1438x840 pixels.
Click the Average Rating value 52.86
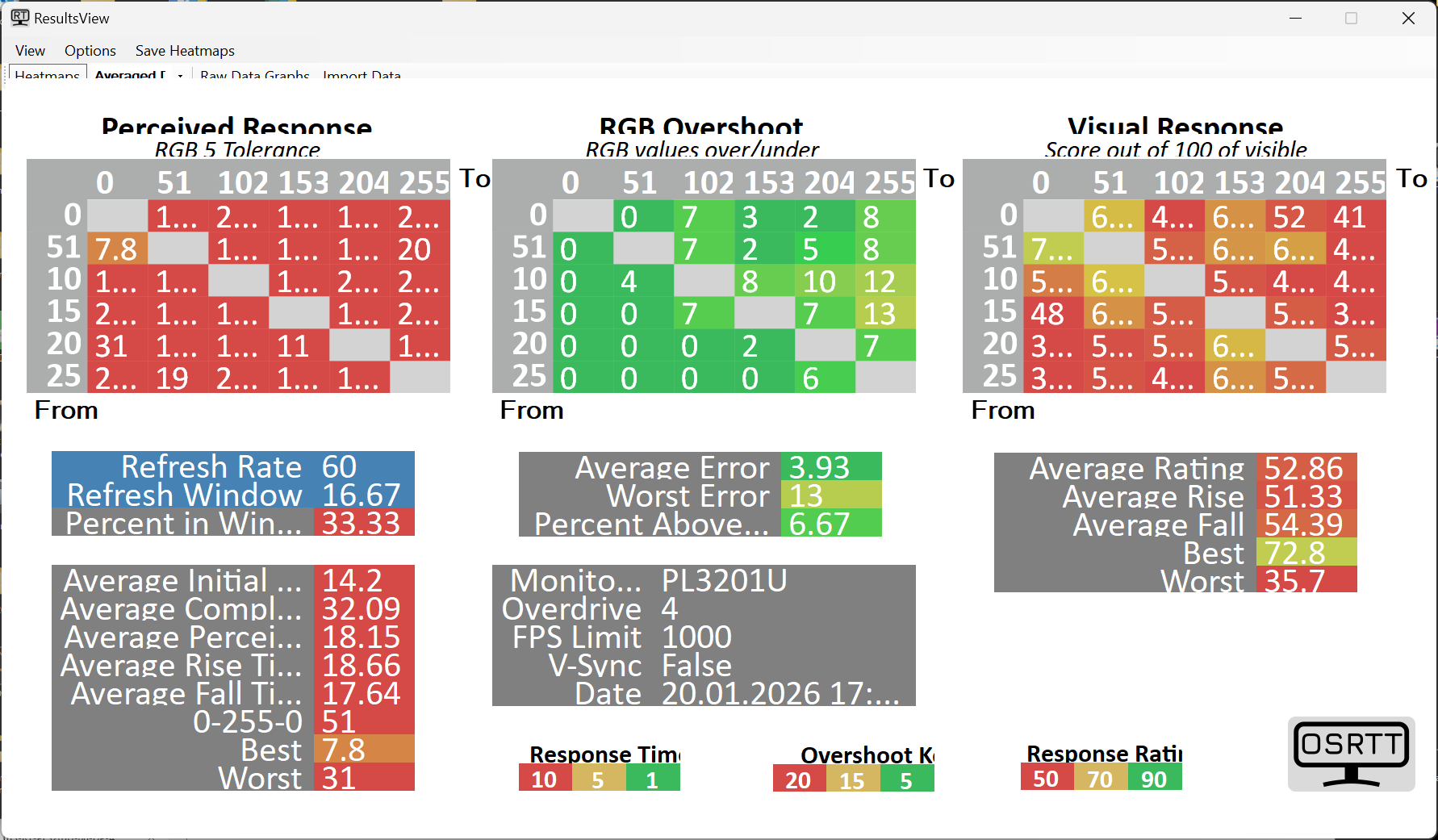click(x=1303, y=468)
